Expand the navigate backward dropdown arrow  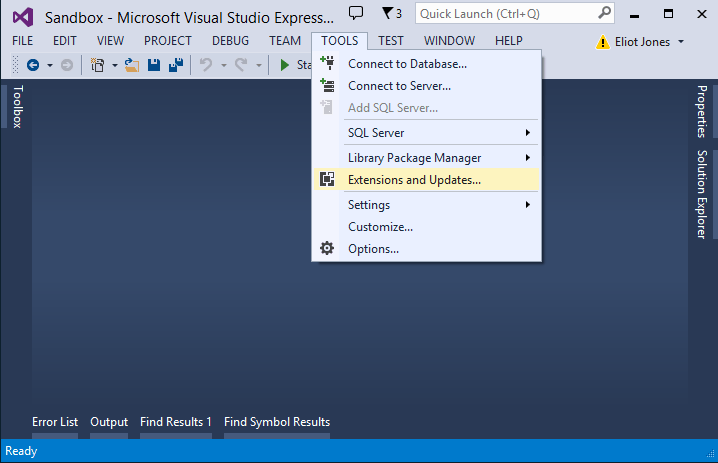coord(50,65)
